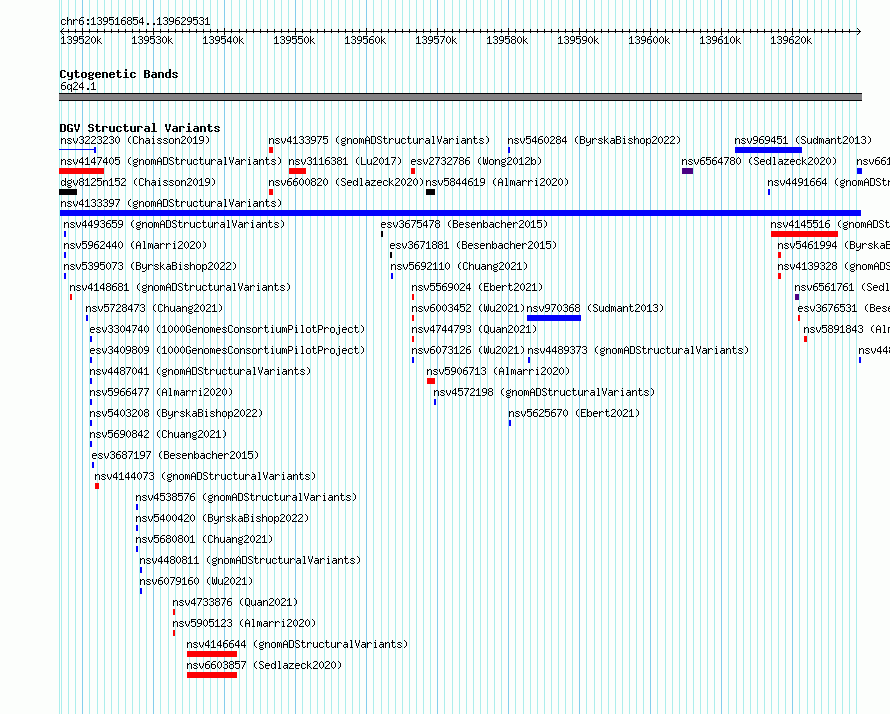The width and height of the screenshot is (890, 714).
Task: Click the nsv3223230 (Chaisson2019) variant label
Action: (x=135, y=140)
